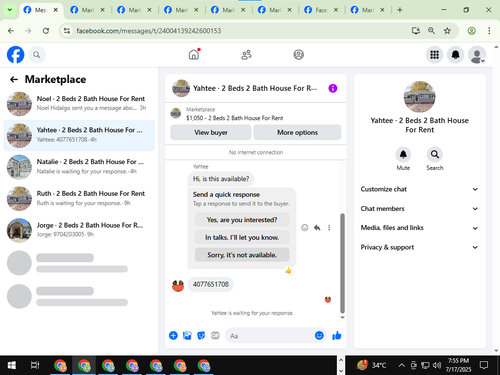
Task: Choose a GIF in composer
Action: [x=215, y=335]
